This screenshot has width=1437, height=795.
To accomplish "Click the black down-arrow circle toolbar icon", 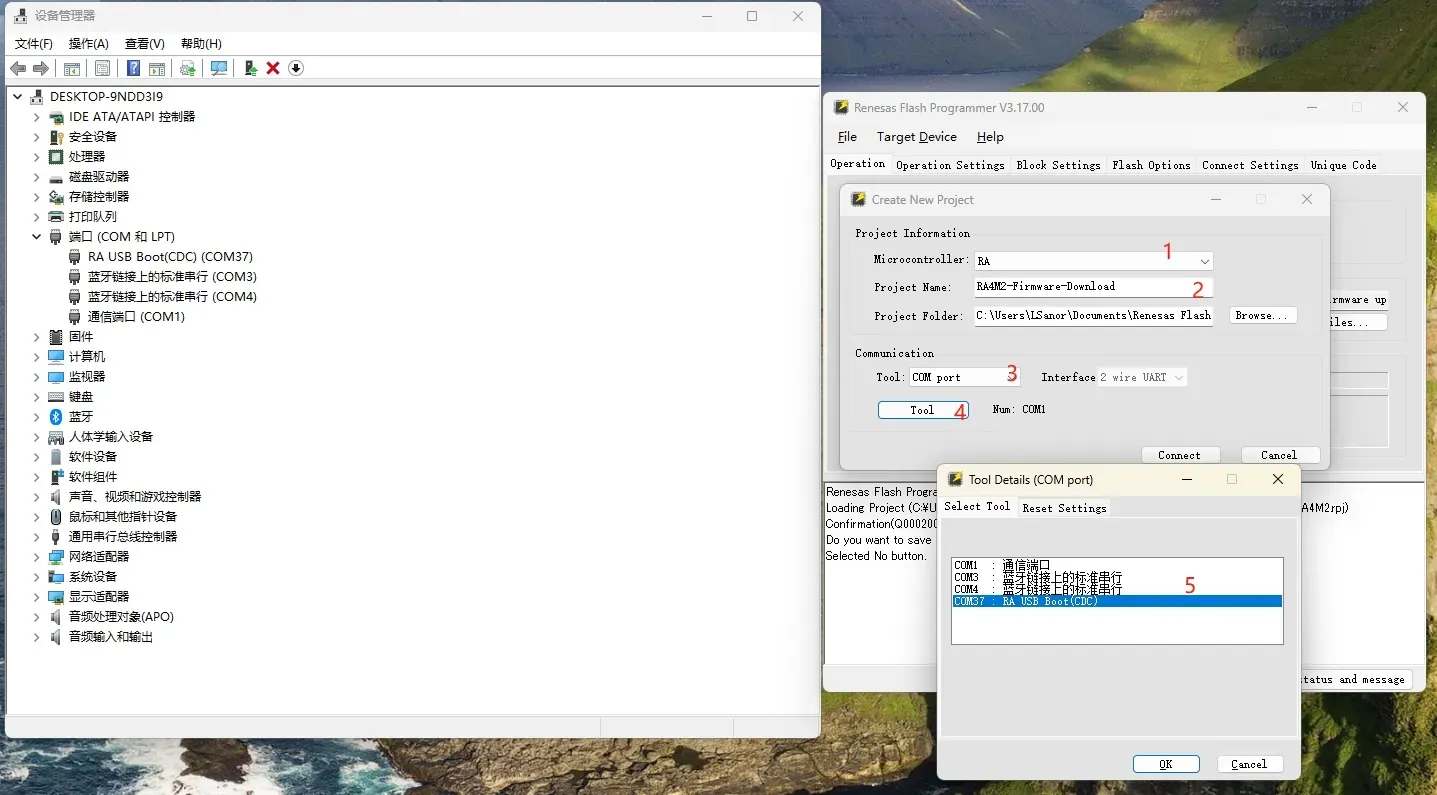I will [296, 68].
